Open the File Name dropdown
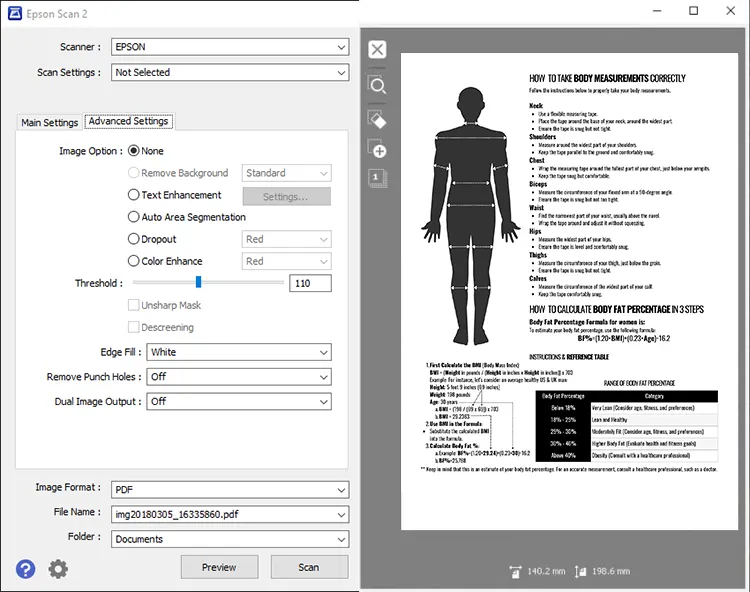Image resolution: width=750 pixels, height=592 pixels. [230, 515]
